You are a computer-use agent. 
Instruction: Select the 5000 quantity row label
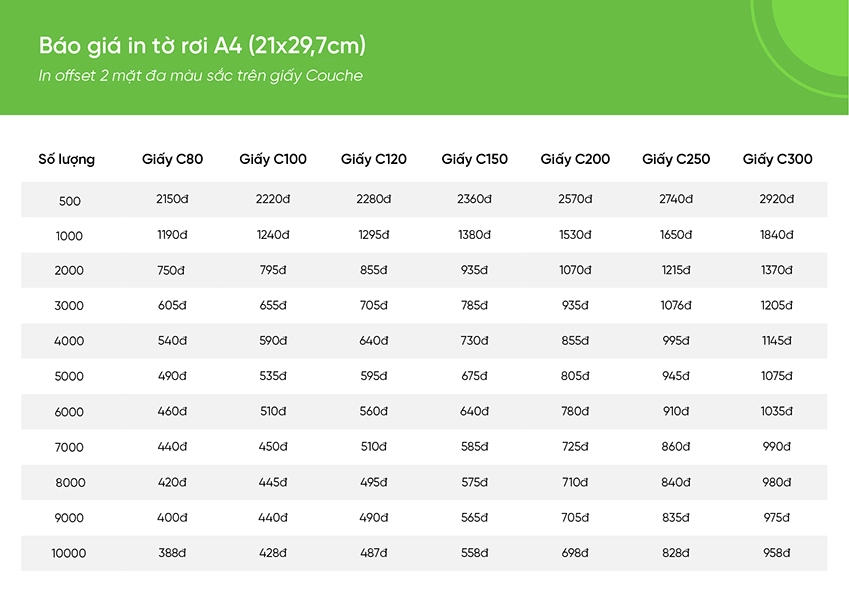[69, 377]
